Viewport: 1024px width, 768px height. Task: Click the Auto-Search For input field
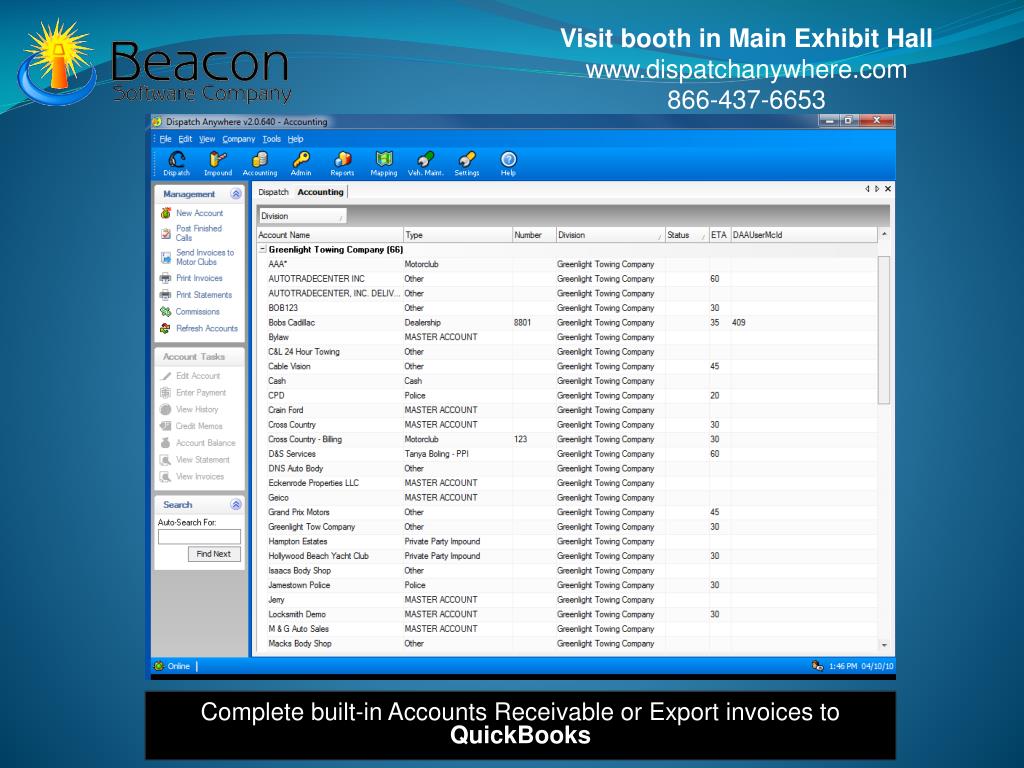click(199, 537)
